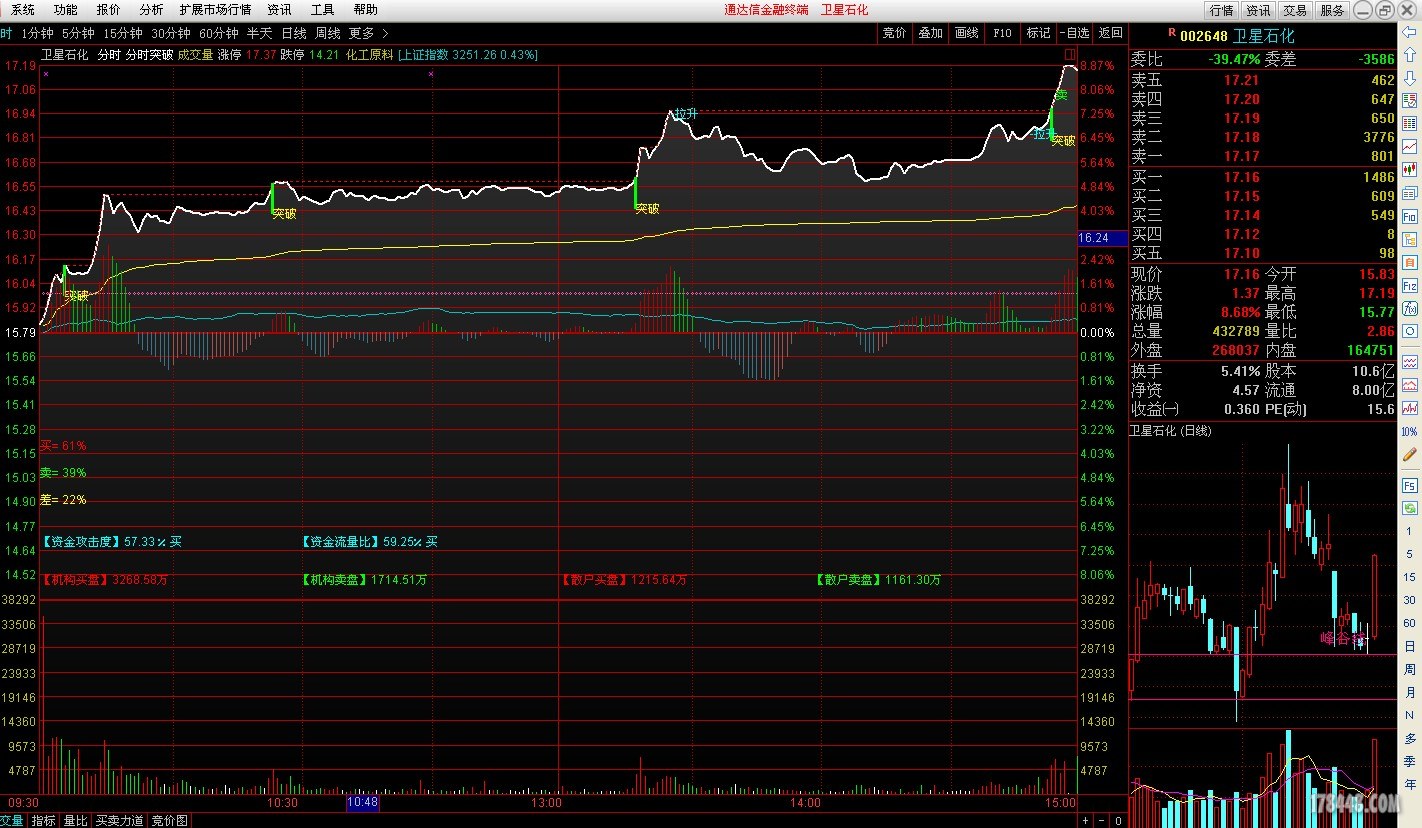Select the 买卖力道 bottom tab

(120, 820)
